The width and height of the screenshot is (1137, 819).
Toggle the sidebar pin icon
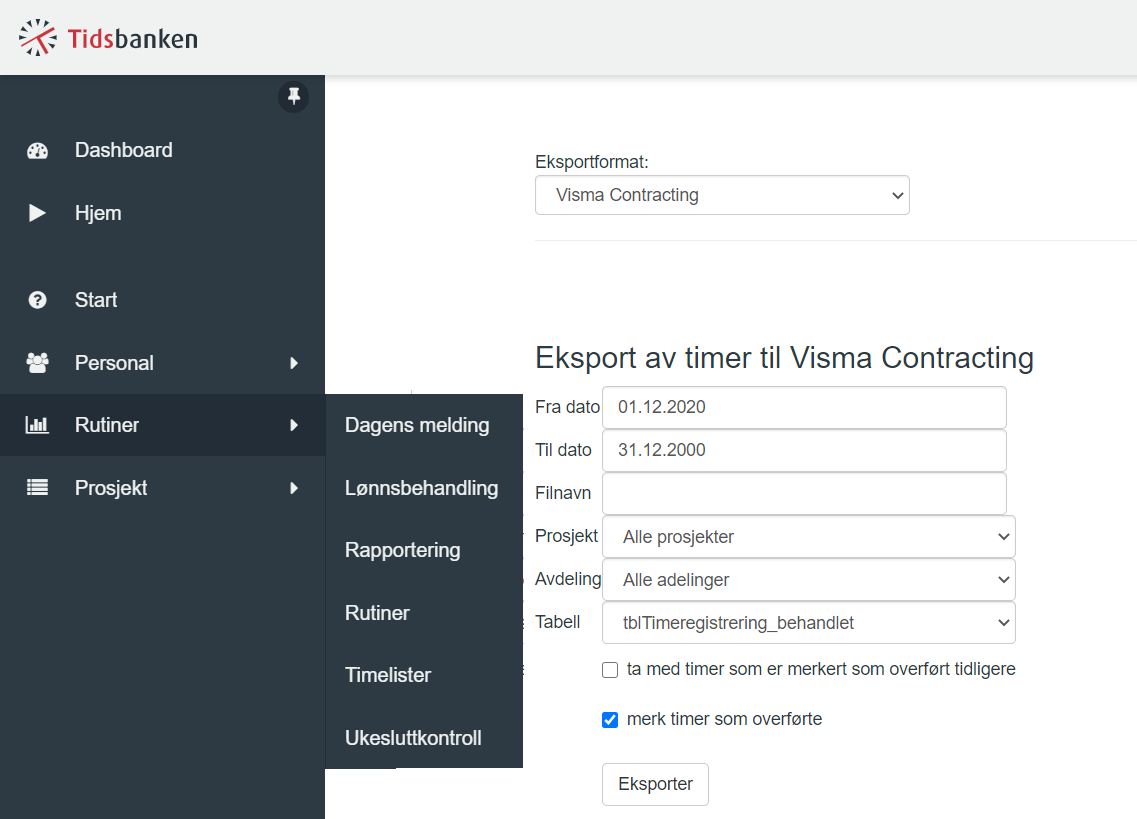tap(294, 96)
